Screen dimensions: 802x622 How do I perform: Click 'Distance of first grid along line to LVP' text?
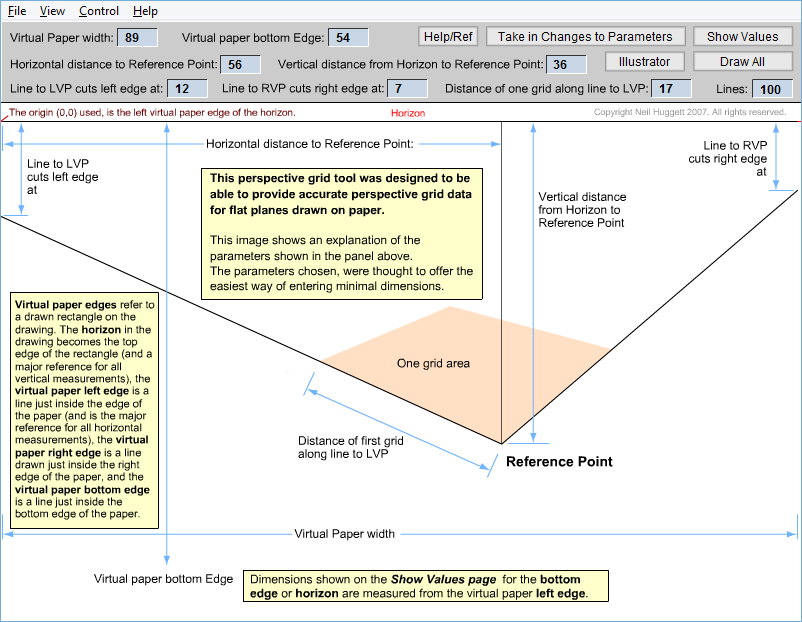351,447
